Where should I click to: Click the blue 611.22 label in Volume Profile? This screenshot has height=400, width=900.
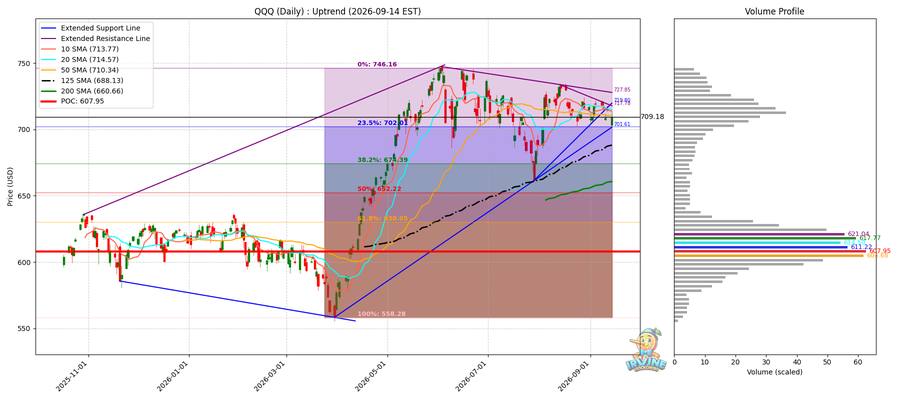861,247
